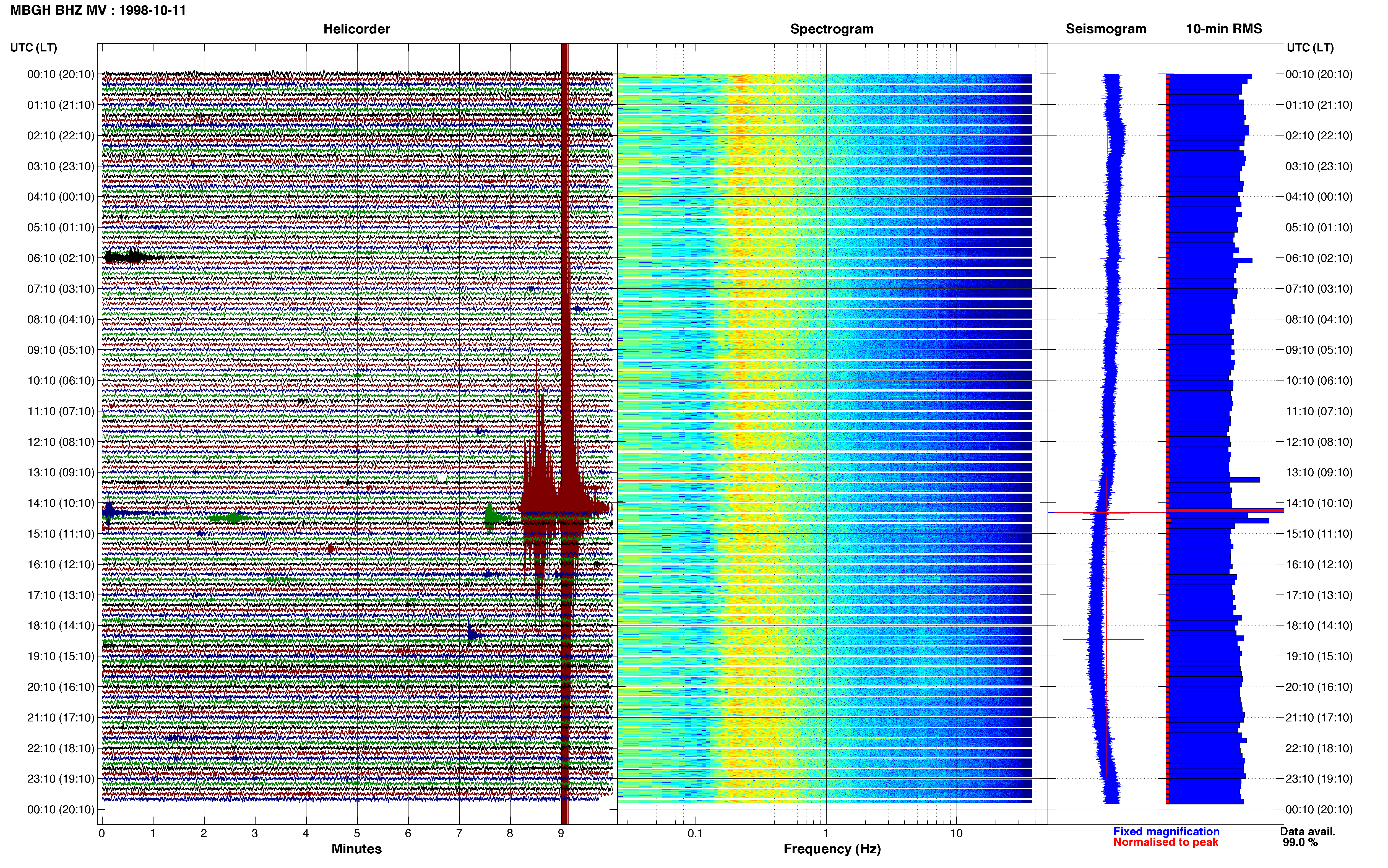
Task: Click the Spectrogram panel heading
Action: coord(832,29)
